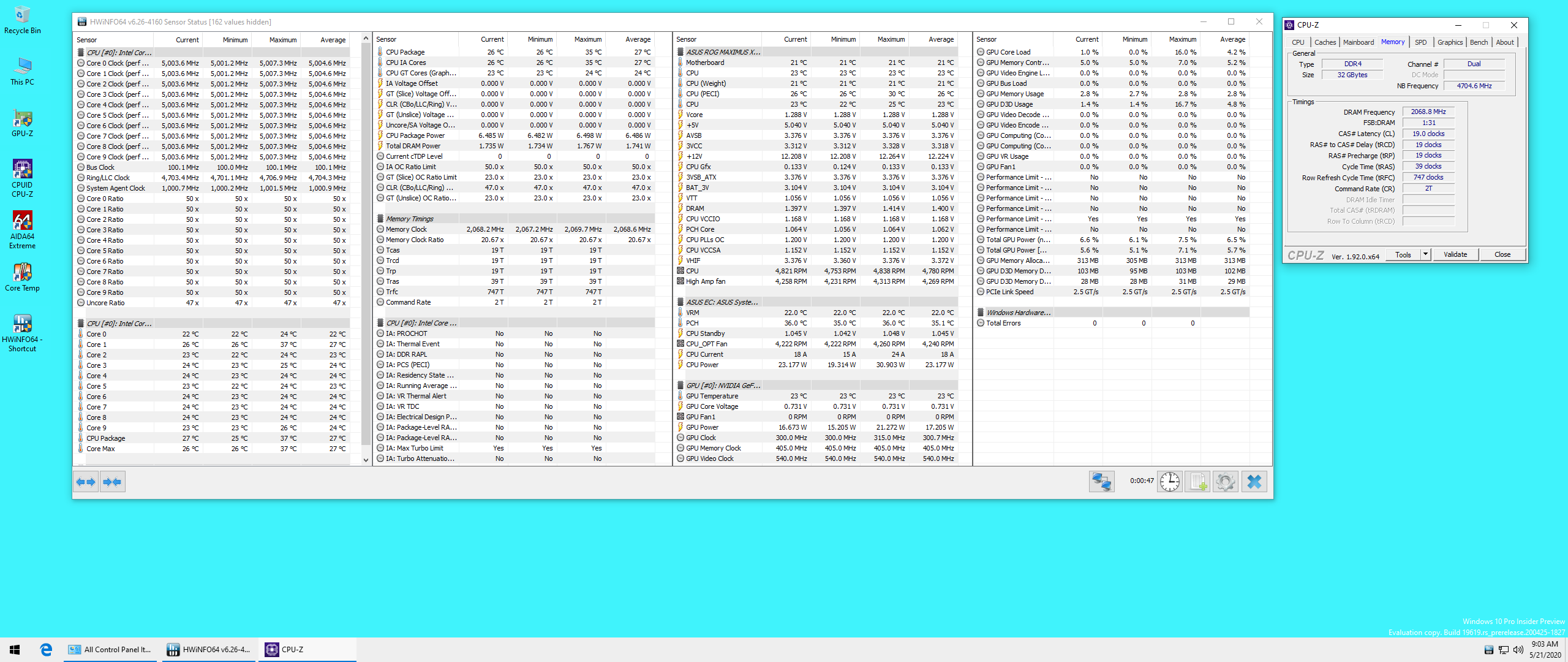The width and height of the screenshot is (1568, 662).
Task: Open the Graphics tab in CPU-Z
Action: (1450, 42)
